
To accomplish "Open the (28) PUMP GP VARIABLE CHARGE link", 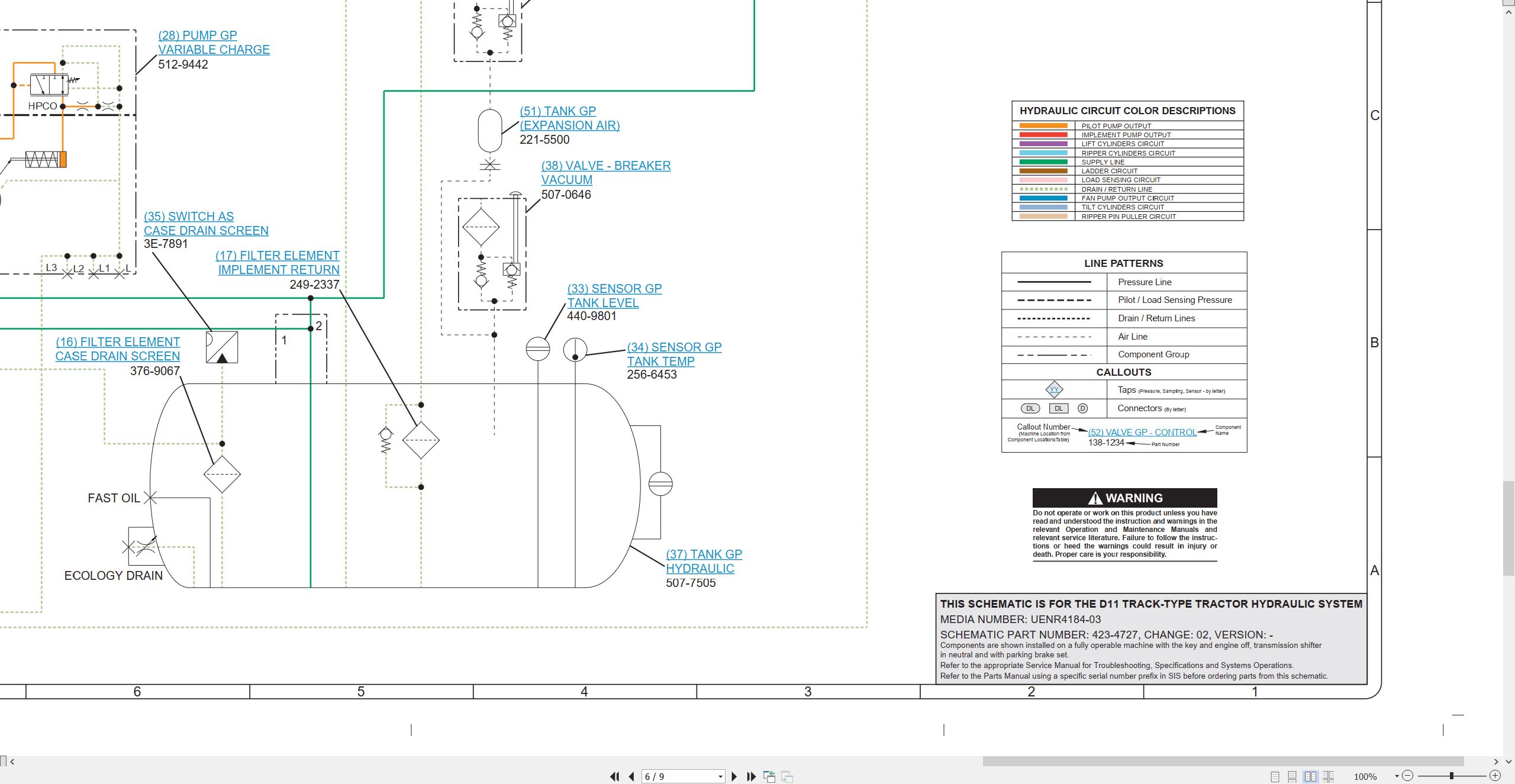I will tap(214, 43).
